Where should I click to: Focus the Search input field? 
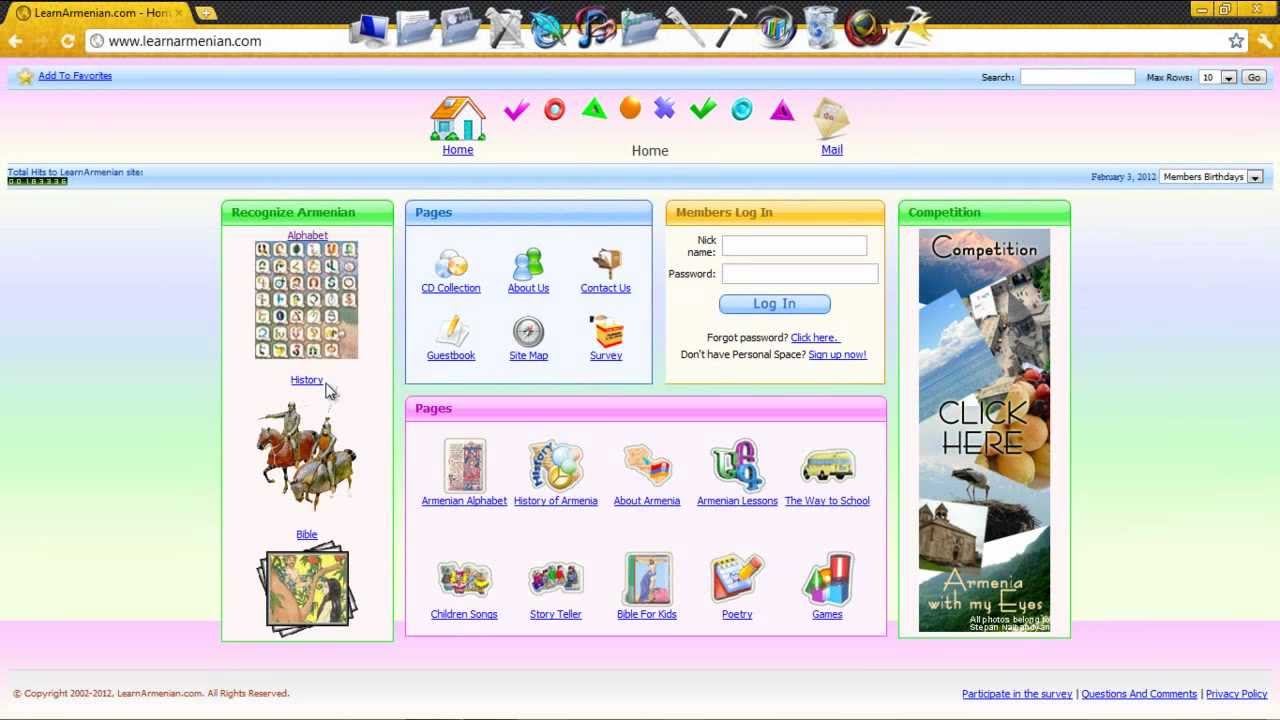click(x=1077, y=77)
